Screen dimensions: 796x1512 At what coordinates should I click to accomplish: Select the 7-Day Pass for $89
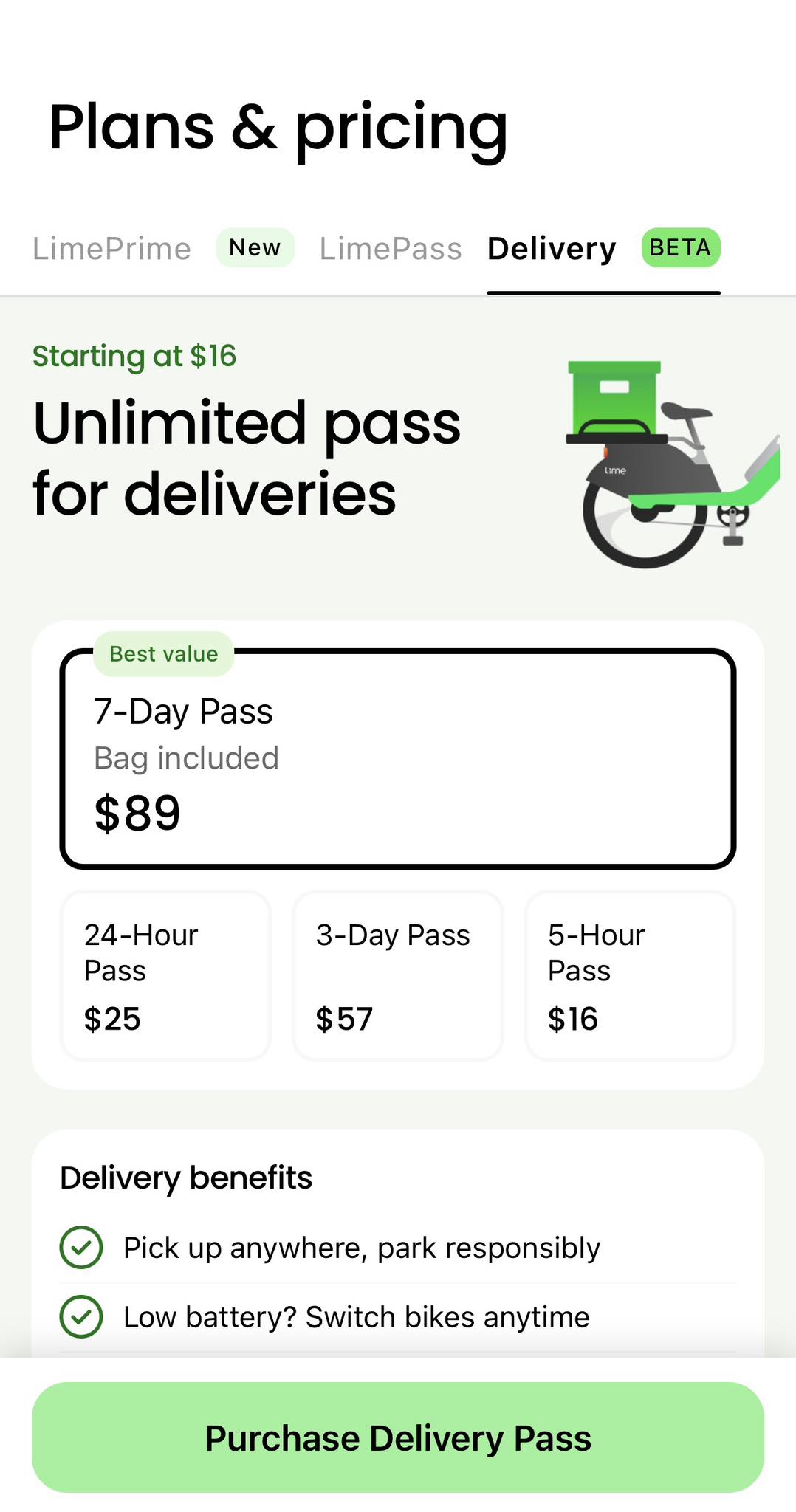click(398, 759)
